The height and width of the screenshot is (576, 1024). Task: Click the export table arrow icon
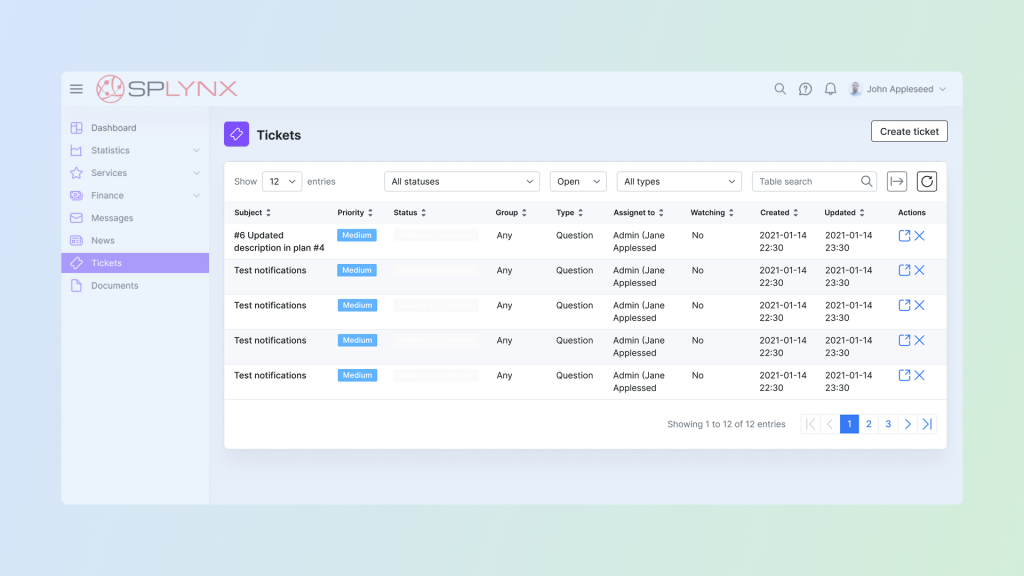point(897,181)
